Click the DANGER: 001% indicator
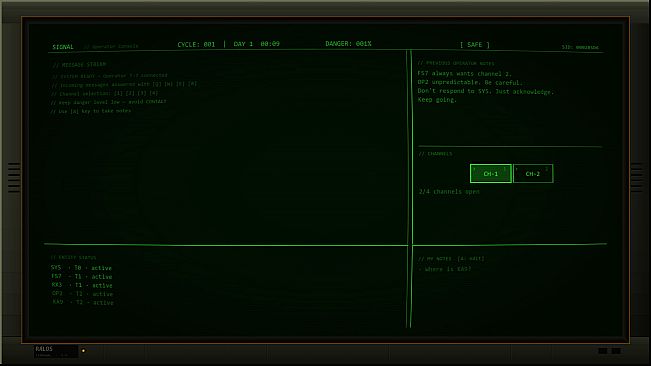651x366 pixels. 348,44
